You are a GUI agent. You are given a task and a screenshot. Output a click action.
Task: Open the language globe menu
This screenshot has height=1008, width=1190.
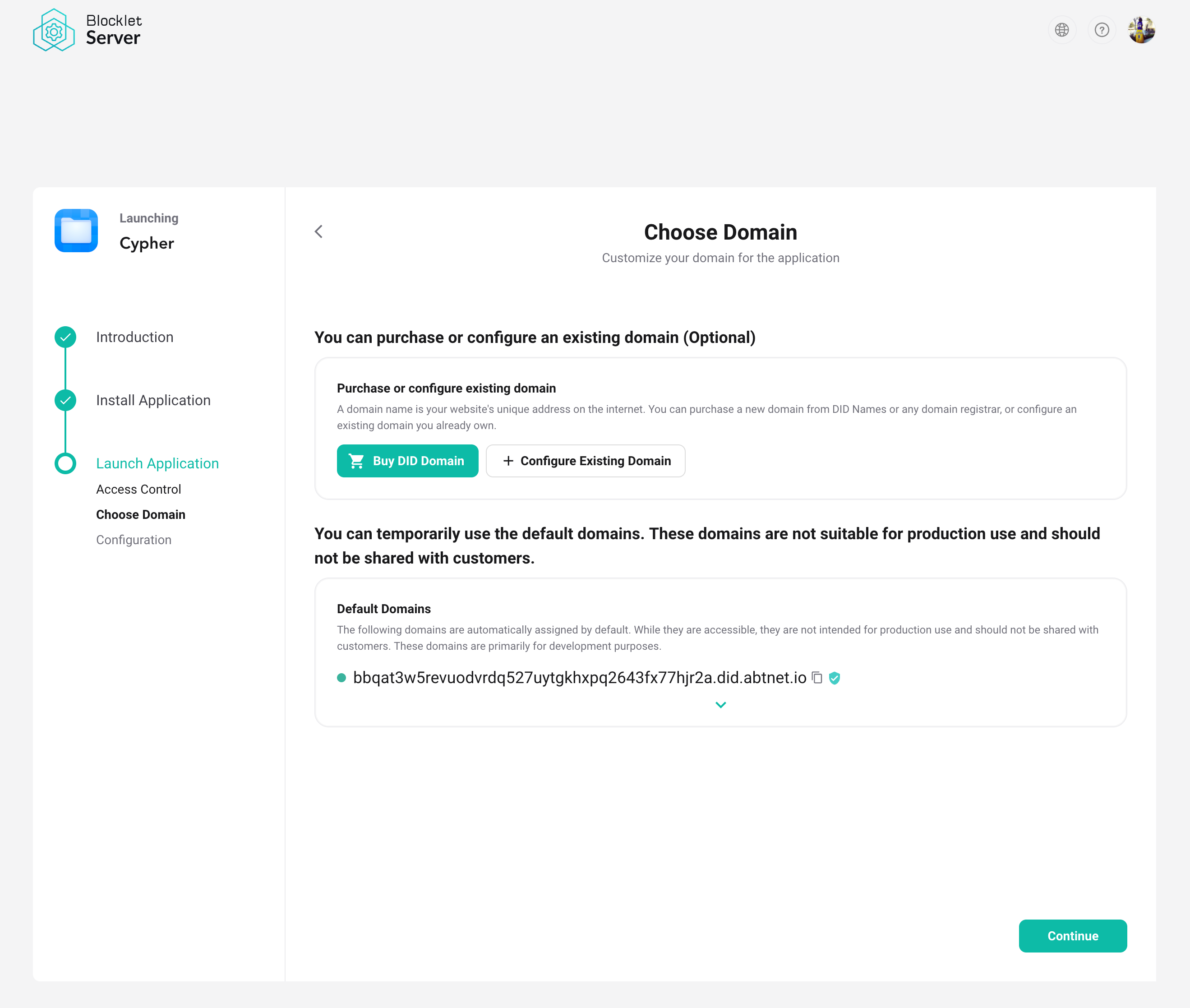pyautogui.click(x=1061, y=30)
